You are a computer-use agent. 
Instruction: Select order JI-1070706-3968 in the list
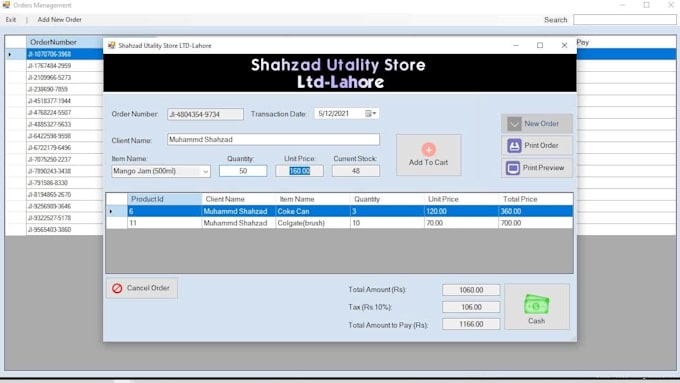(64, 54)
